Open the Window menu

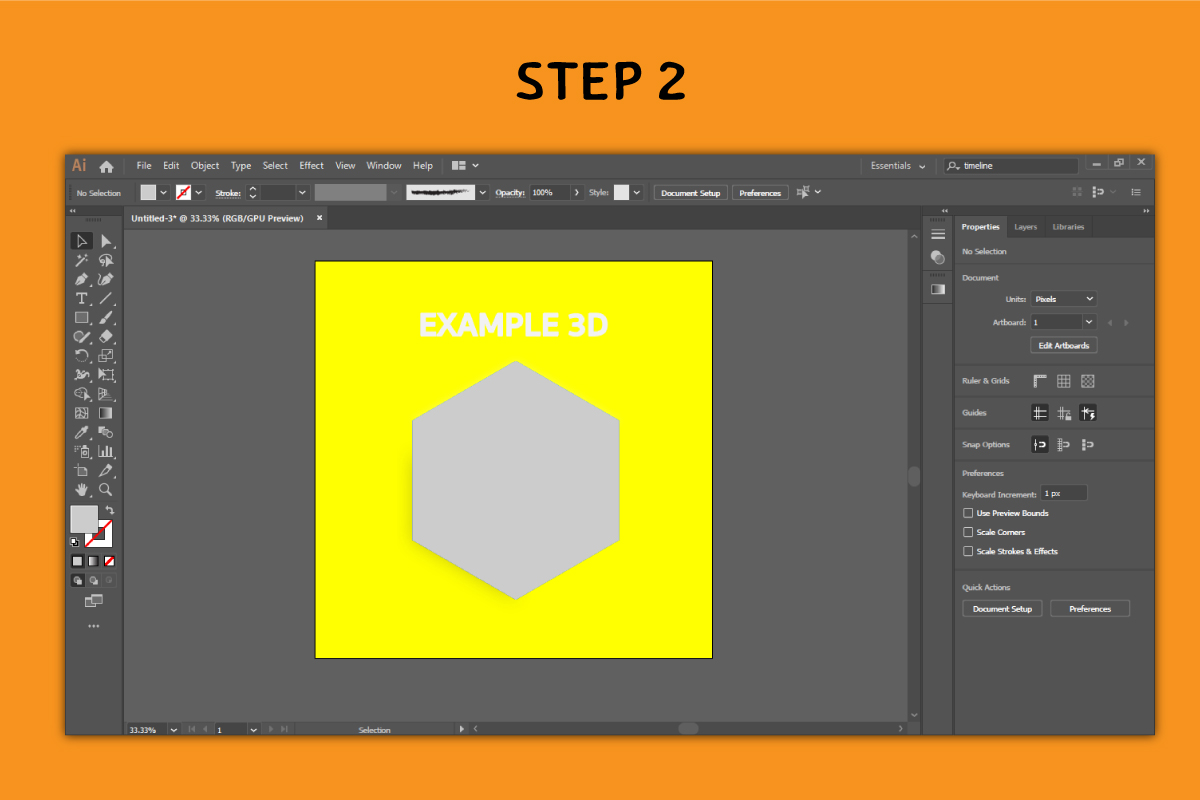click(x=384, y=166)
